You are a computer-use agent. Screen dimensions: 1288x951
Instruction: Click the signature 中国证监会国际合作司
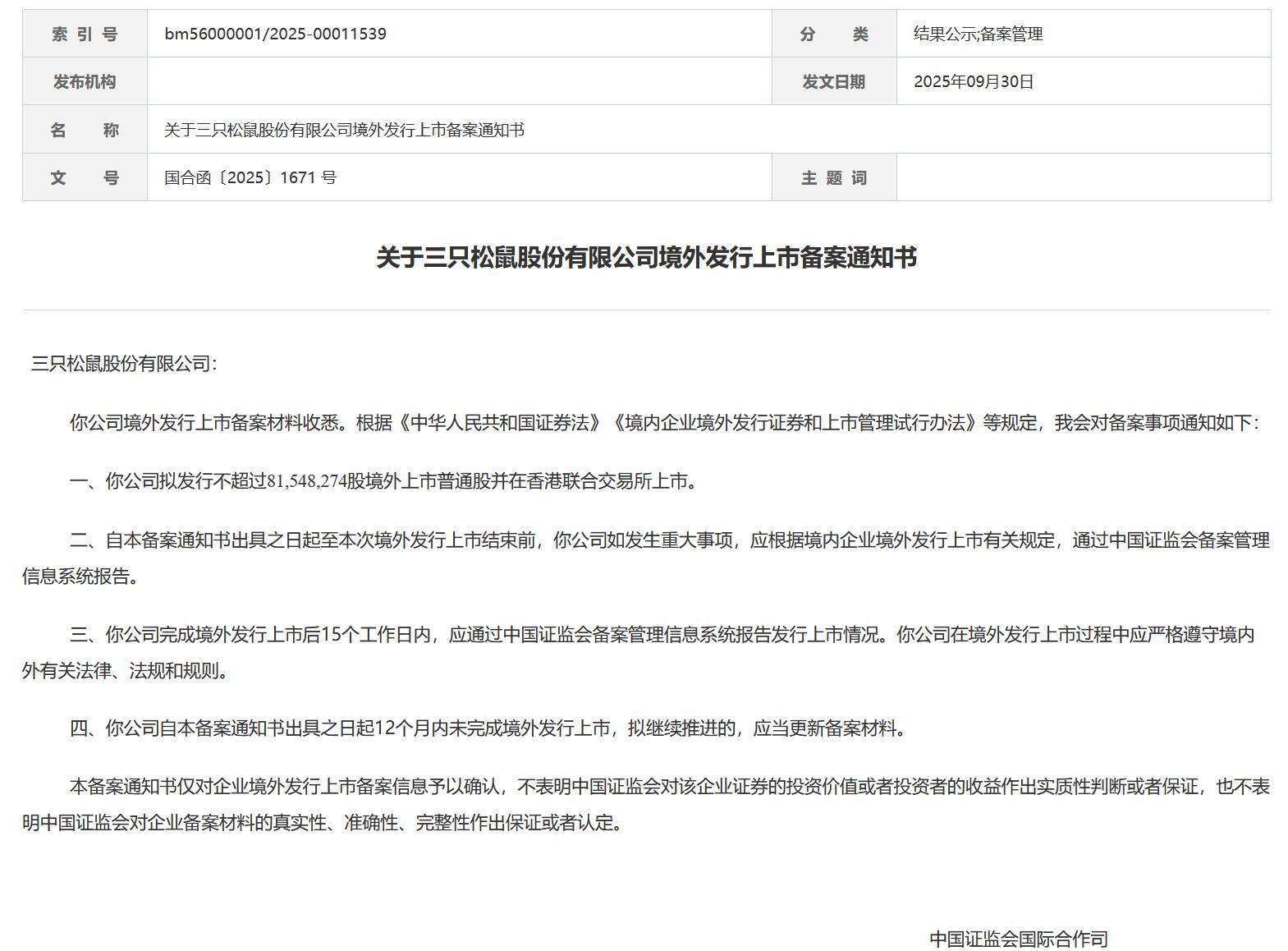1018,939
